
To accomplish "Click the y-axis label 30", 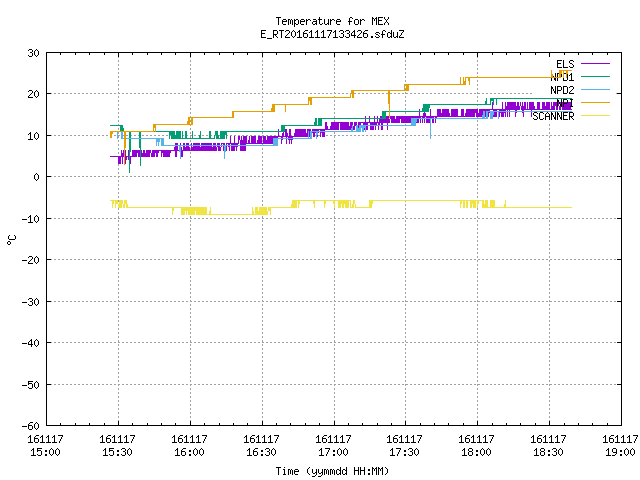I will 33,53.
